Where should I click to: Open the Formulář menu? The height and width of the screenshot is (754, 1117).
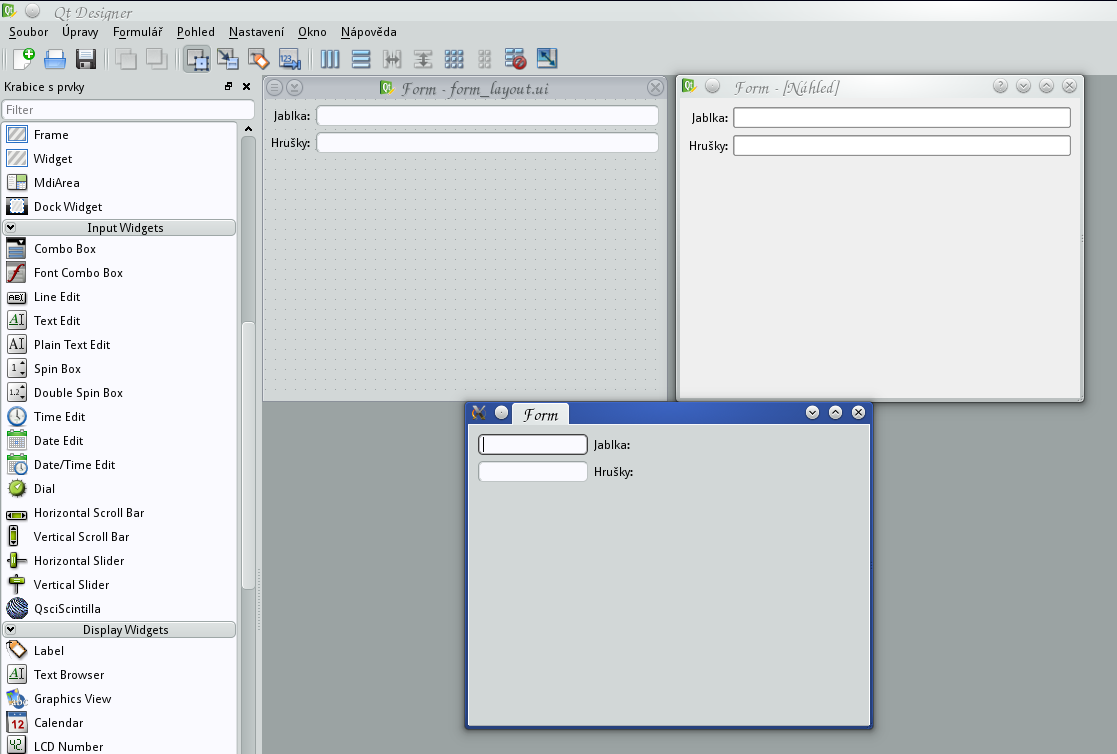coord(137,31)
